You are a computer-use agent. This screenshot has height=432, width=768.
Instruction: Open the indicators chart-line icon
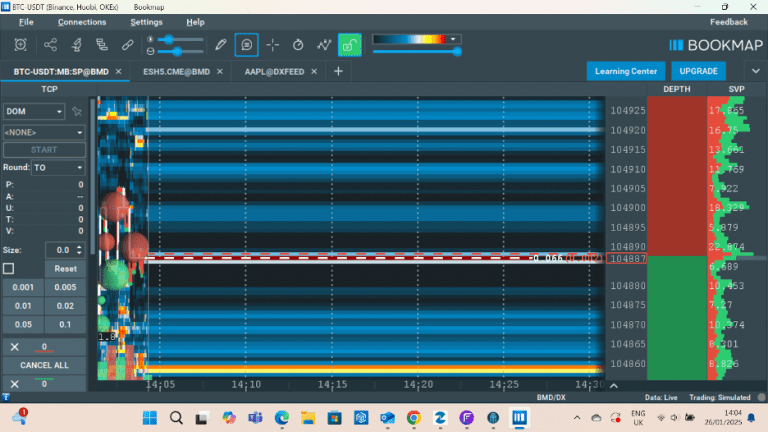tap(324, 45)
